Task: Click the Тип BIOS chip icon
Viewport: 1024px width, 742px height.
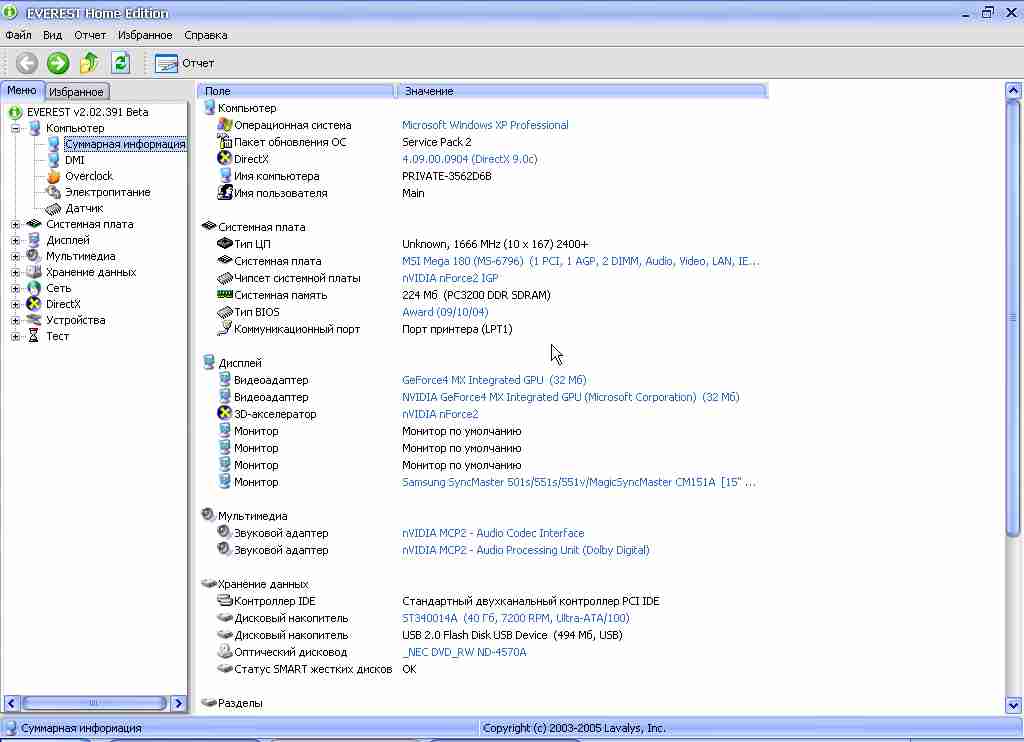Action: pos(225,312)
